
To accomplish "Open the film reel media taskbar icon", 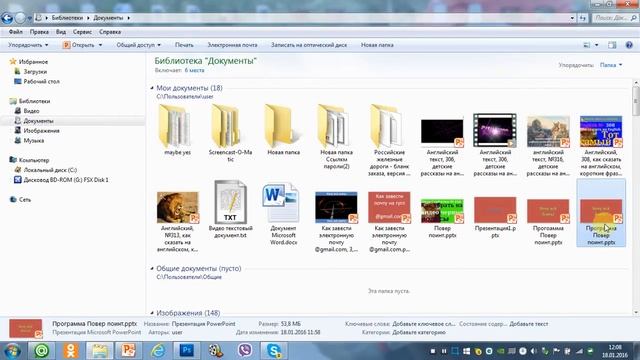I will [216, 351].
